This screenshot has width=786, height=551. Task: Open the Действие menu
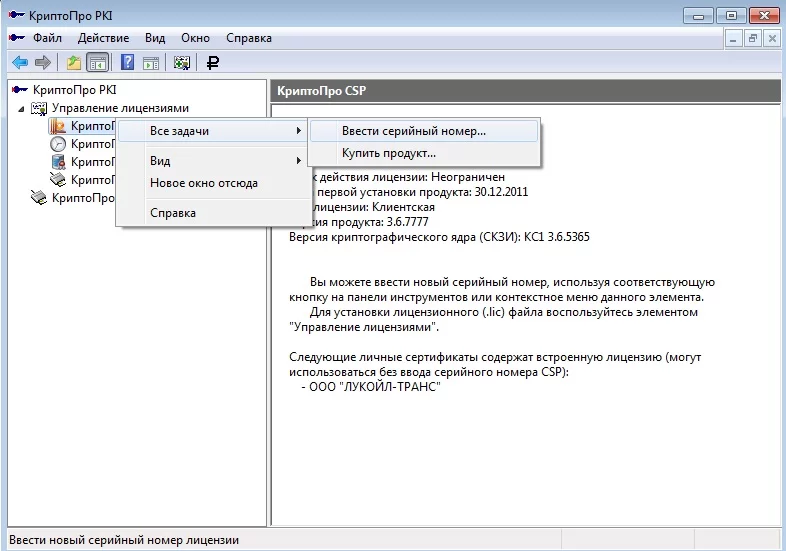click(103, 38)
